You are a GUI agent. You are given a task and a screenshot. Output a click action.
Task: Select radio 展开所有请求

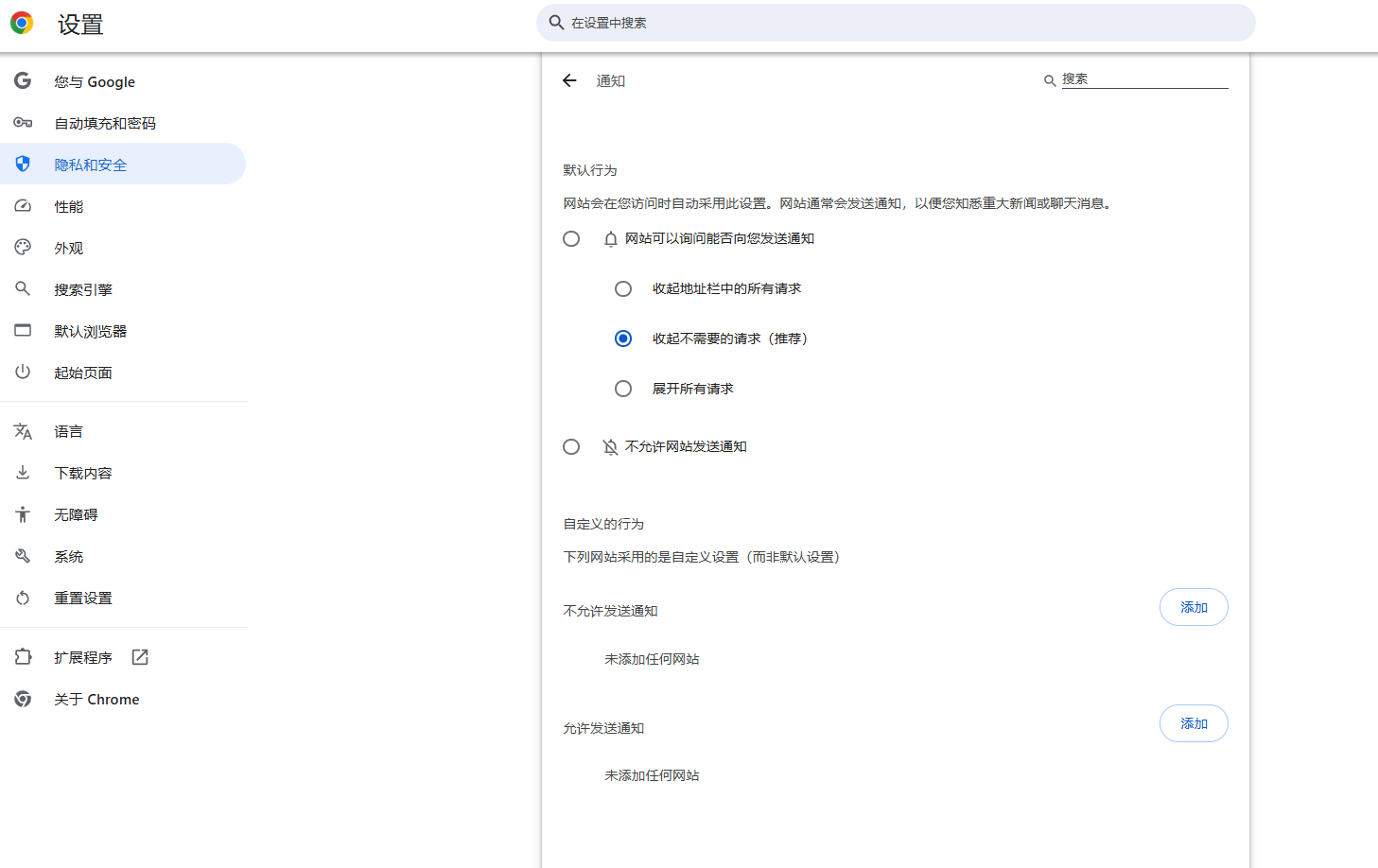(623, 389)
